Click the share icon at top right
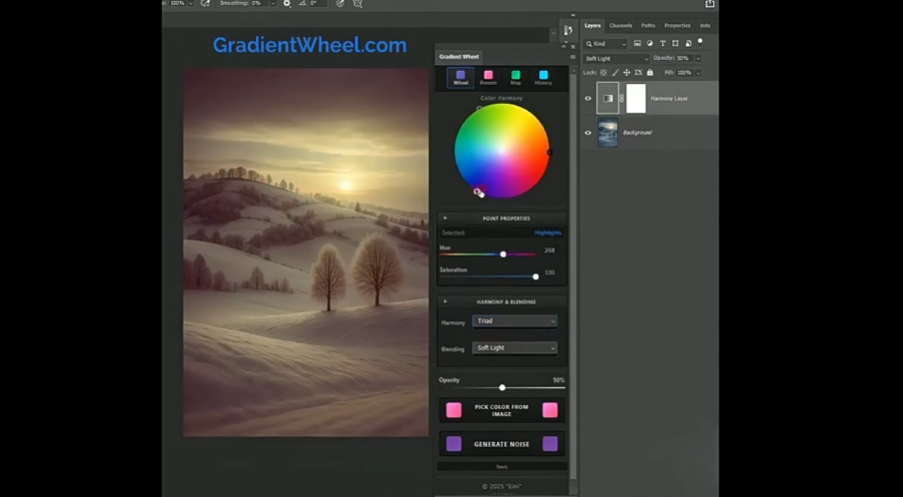 (710, 4)
